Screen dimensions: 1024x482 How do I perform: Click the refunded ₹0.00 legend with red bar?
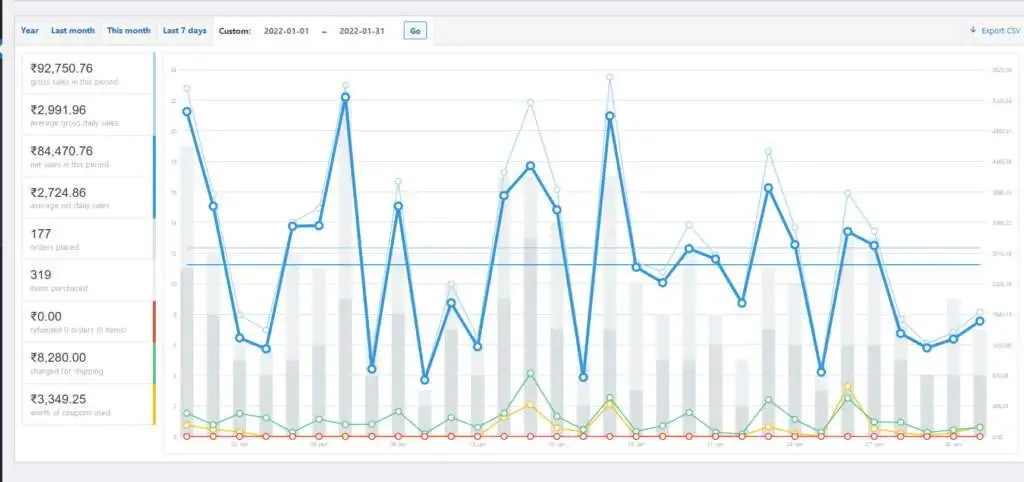(88, 321)
